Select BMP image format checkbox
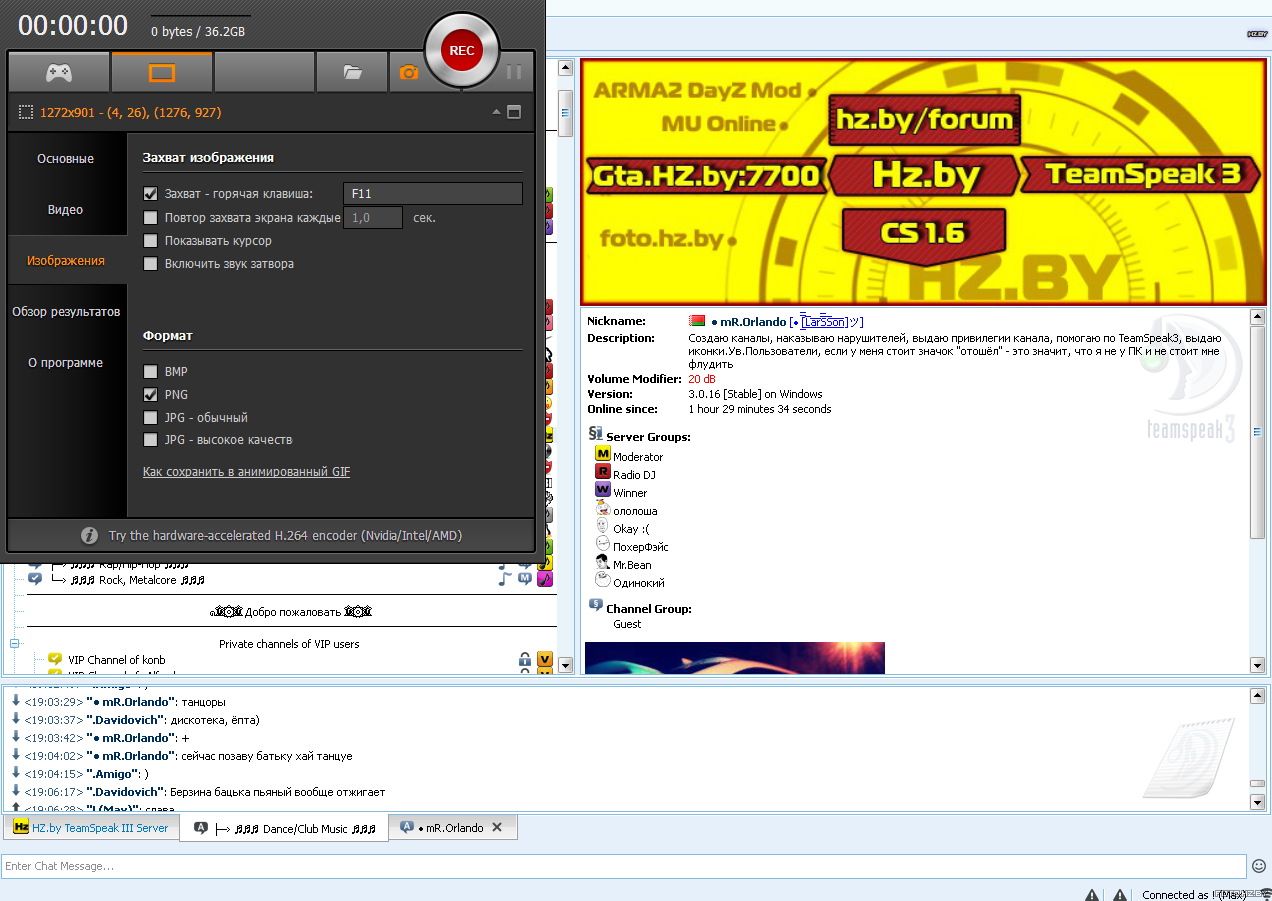 150,372
